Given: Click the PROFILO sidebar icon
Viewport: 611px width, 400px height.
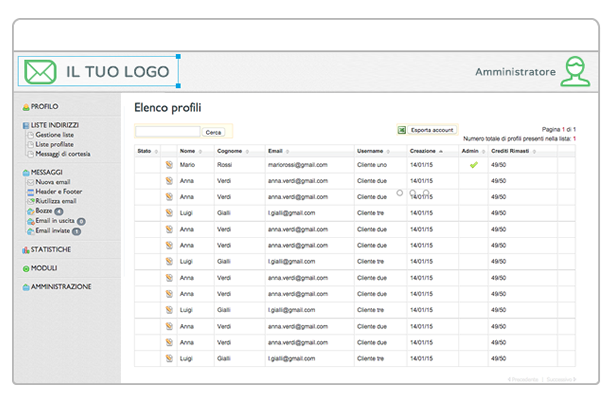Looking at the screenshot, I should point(26,107).
